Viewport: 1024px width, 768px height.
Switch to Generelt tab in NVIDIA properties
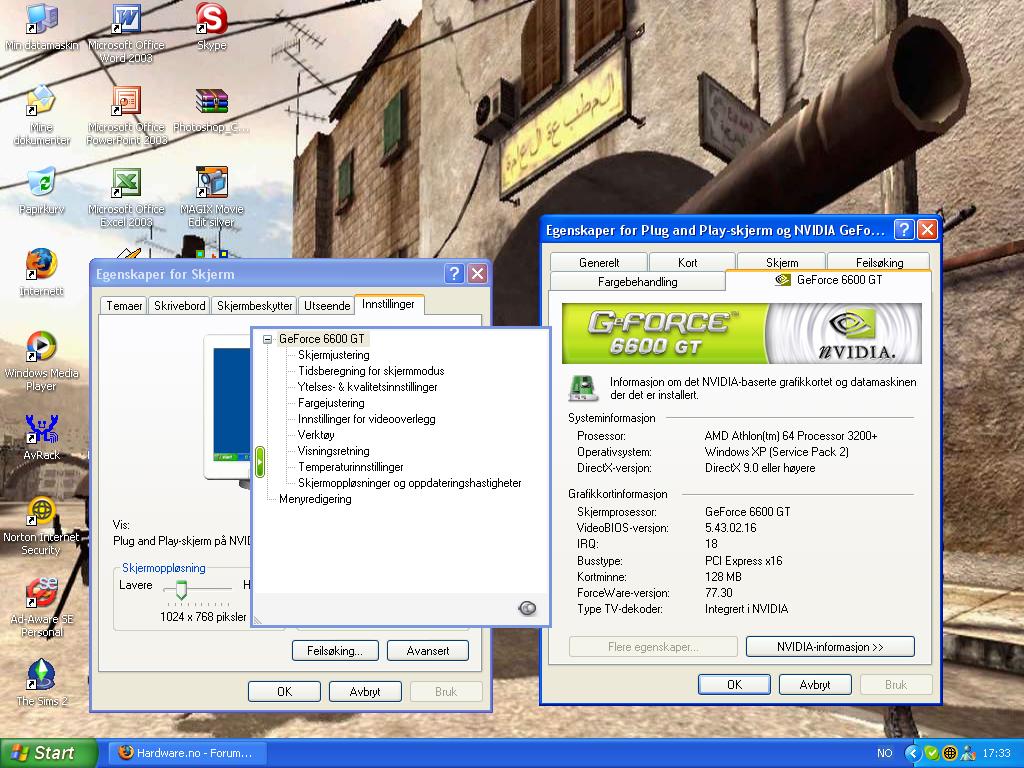click(599, 263)
